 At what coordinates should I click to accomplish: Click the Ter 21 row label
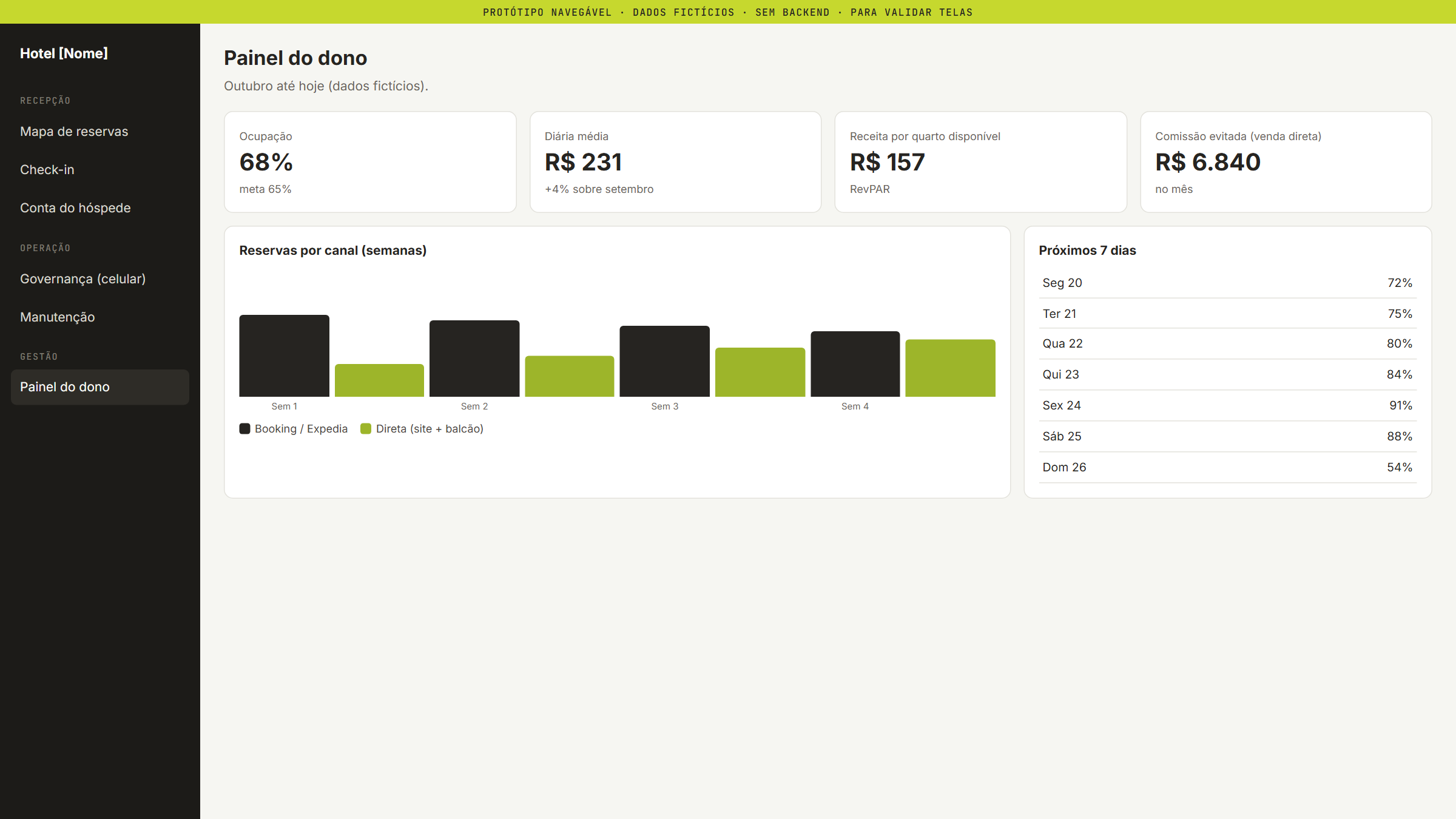coord(1059,314)
